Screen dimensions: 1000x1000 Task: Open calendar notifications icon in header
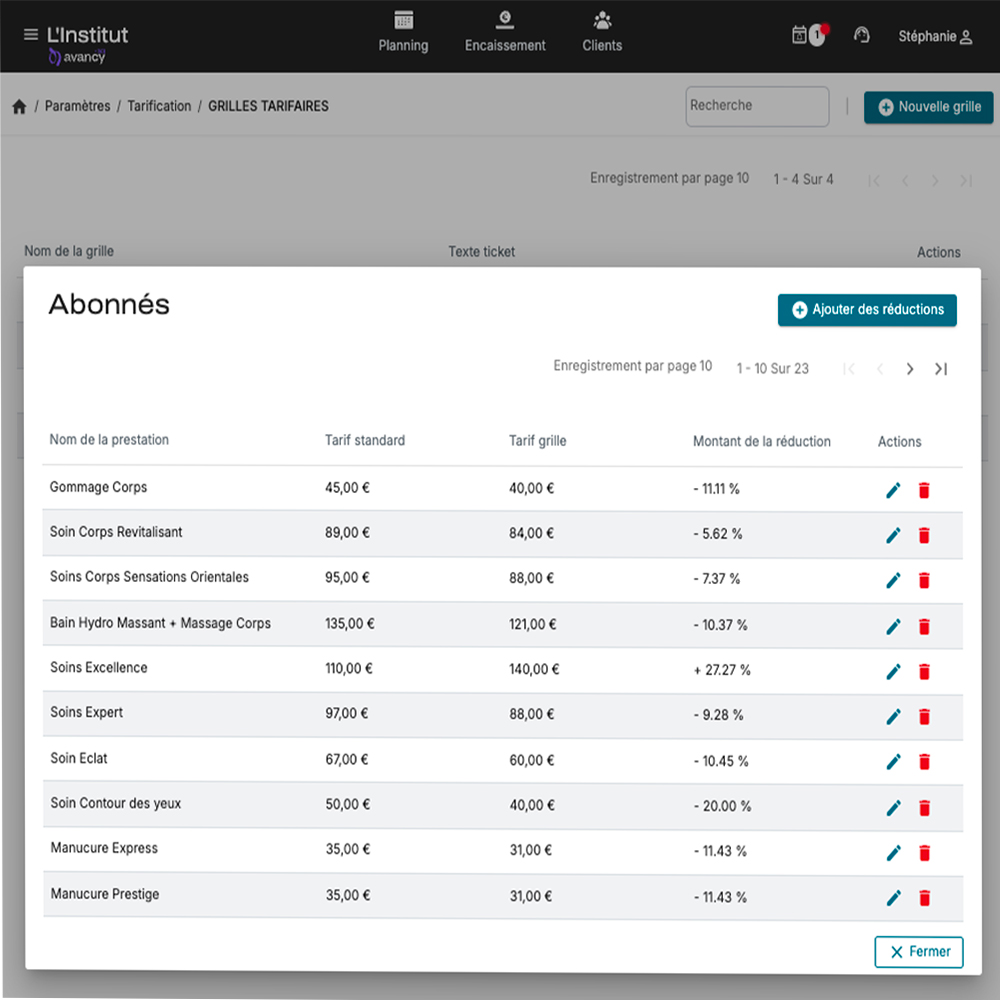(800, 35)
